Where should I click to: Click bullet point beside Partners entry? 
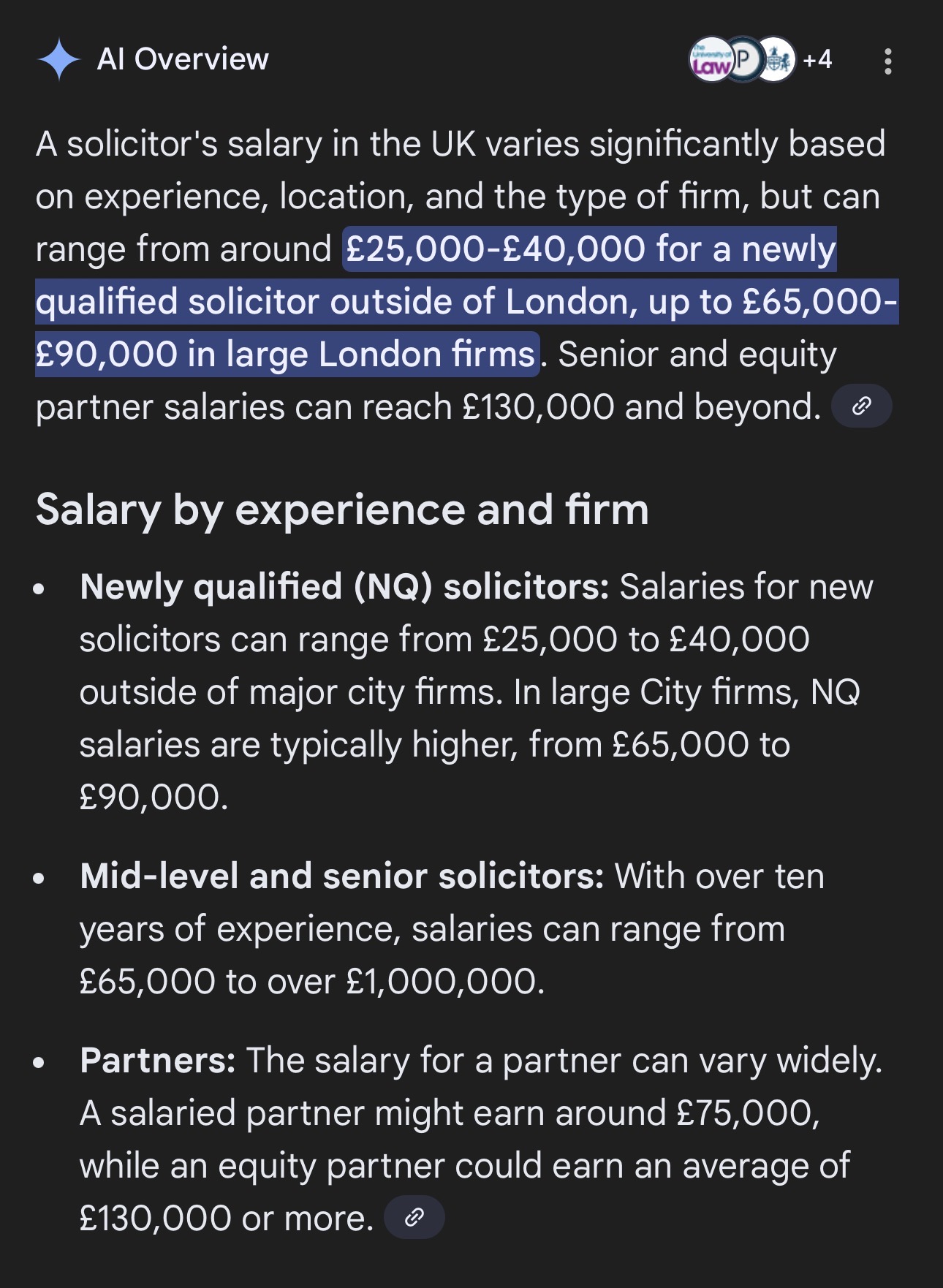[39, 1062]
